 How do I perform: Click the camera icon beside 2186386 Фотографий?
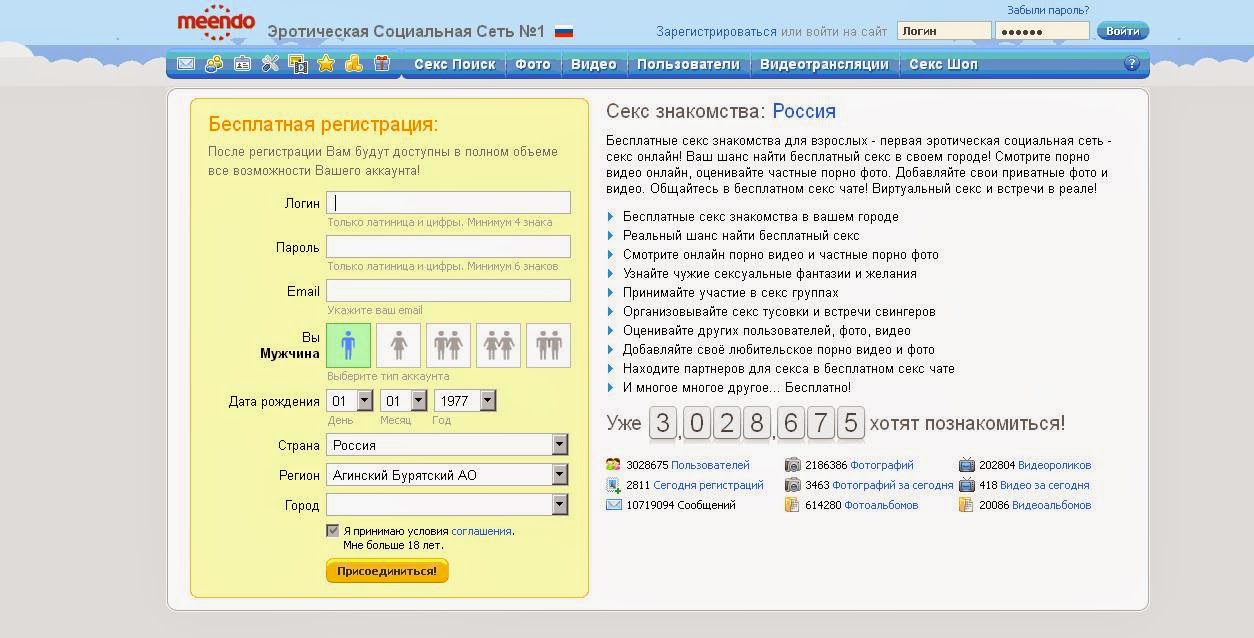coord(792,465)
